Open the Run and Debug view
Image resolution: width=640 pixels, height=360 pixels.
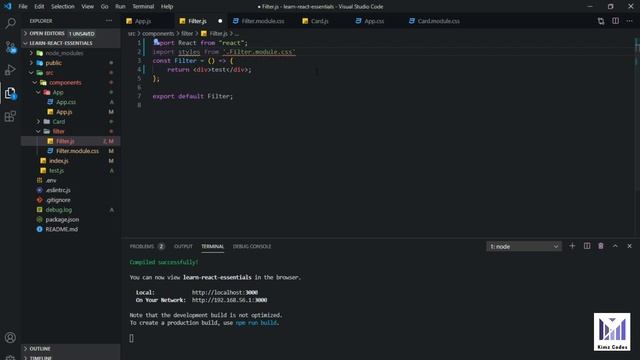tap(10, 70)
